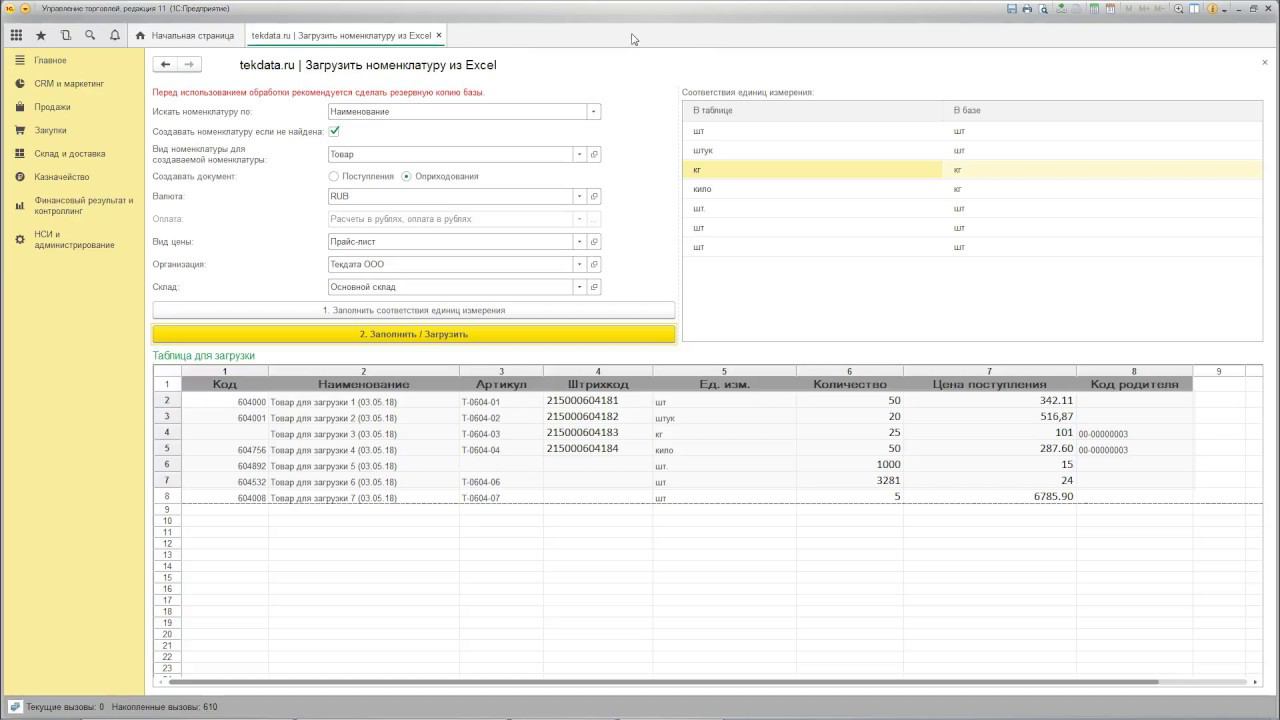1280x720 pixels.
Task: Click '2. Заполнить / Загрузить' yellow button
Action: pos(413,334)
